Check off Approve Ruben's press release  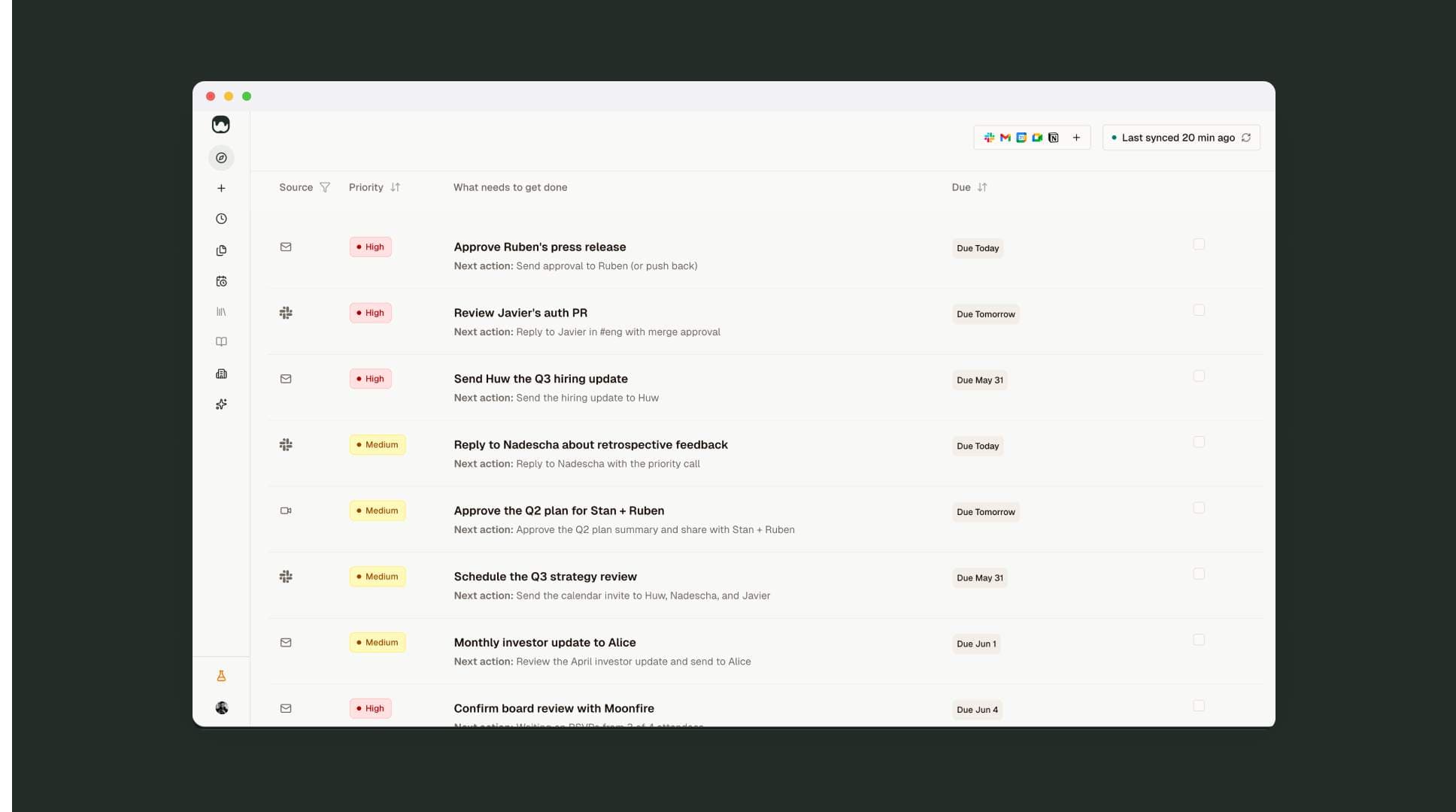tap(1199, 244)
